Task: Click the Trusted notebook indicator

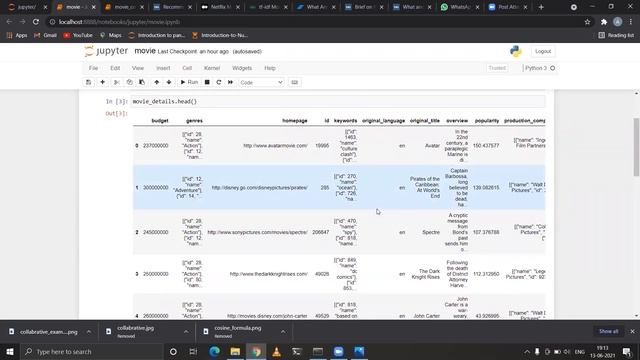Action: coord(497,68)
